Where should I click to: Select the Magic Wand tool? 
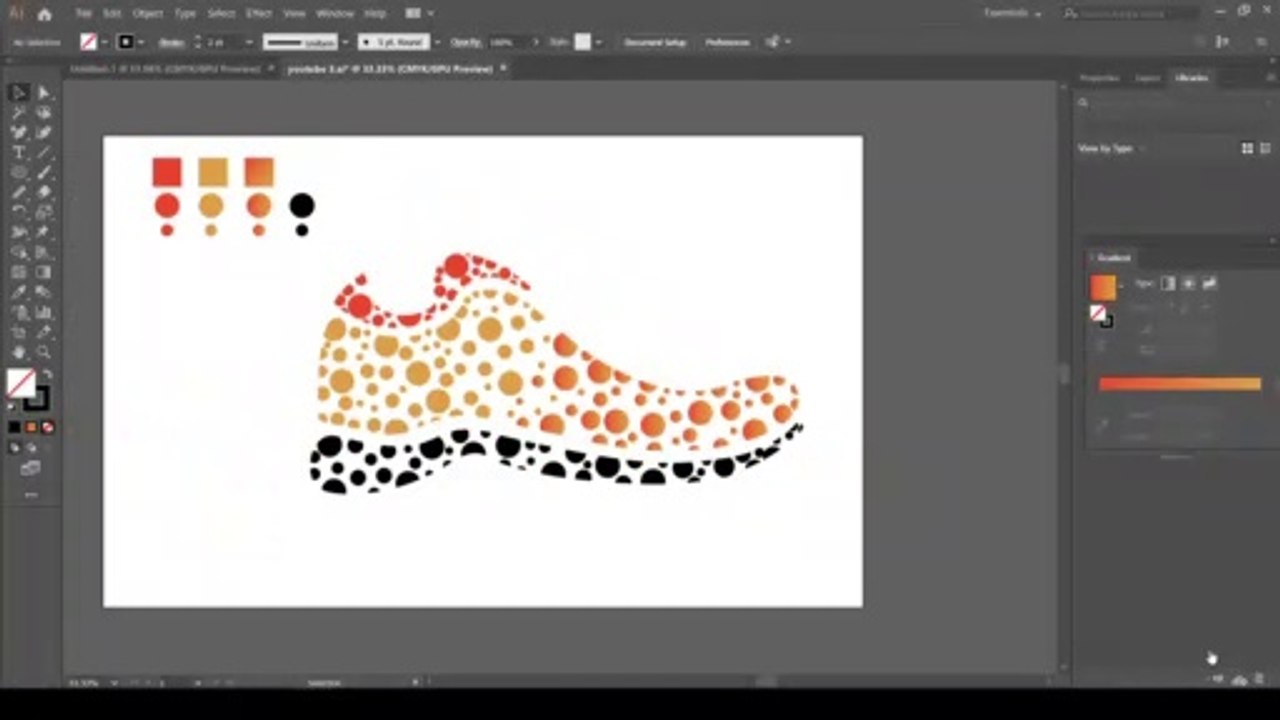(18, 113)
